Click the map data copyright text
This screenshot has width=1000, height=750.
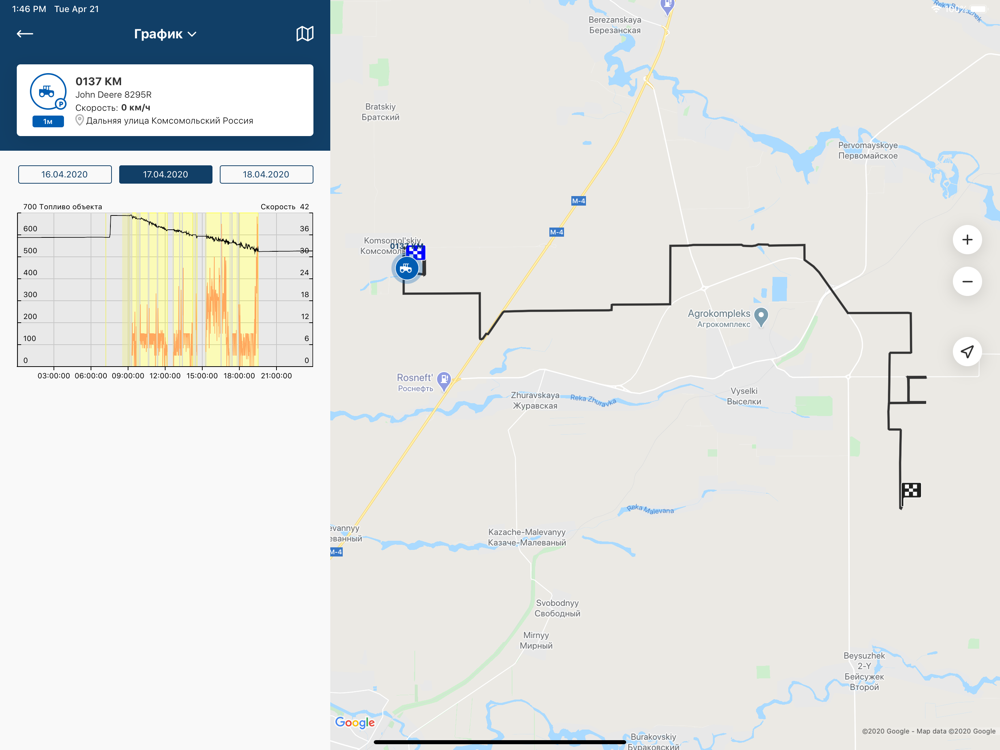[x=929, y=732]
